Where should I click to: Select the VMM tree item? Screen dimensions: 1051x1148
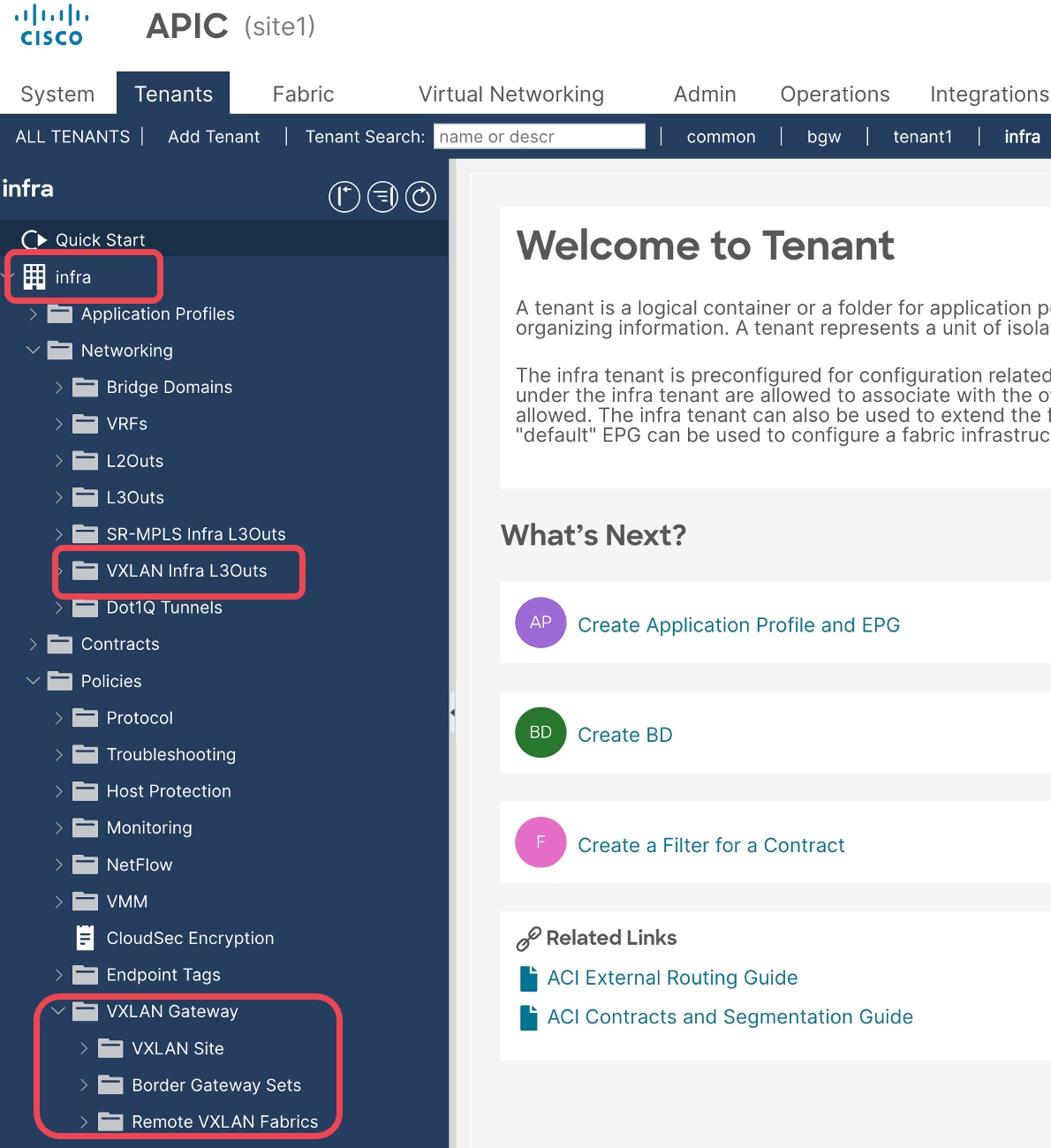[x=127, y=902]
